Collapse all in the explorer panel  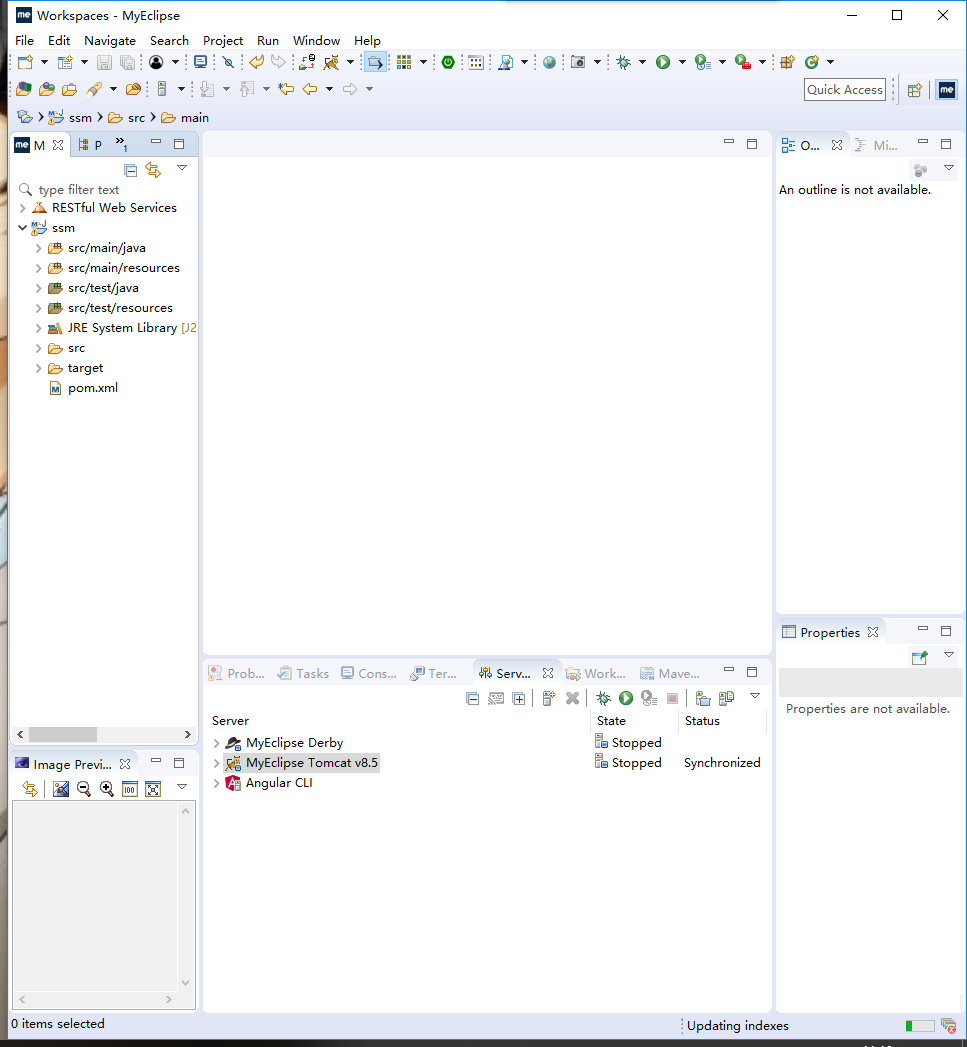pos(131,170)
